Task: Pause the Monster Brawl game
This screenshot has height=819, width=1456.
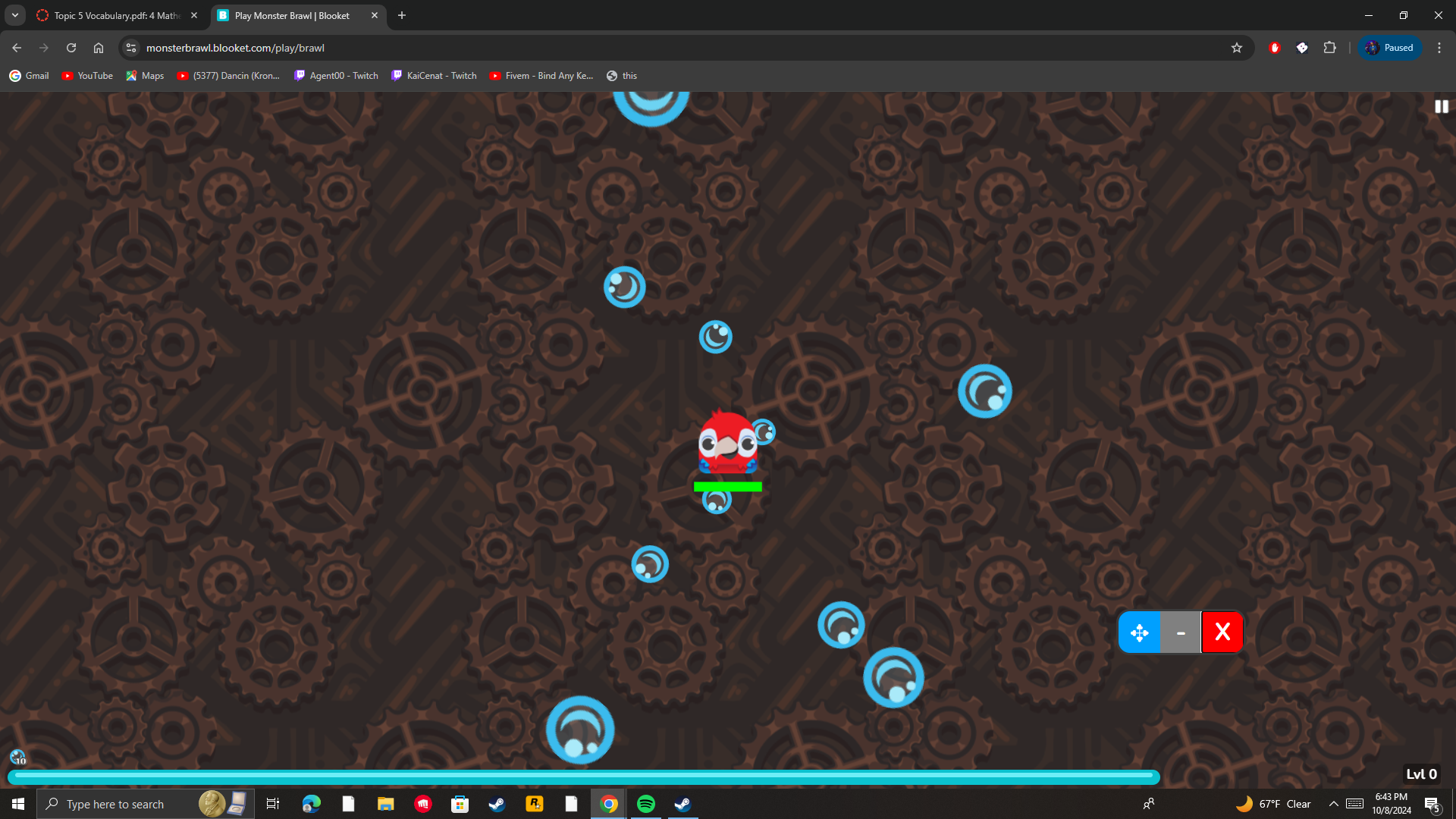Action: coord(1441,107)
